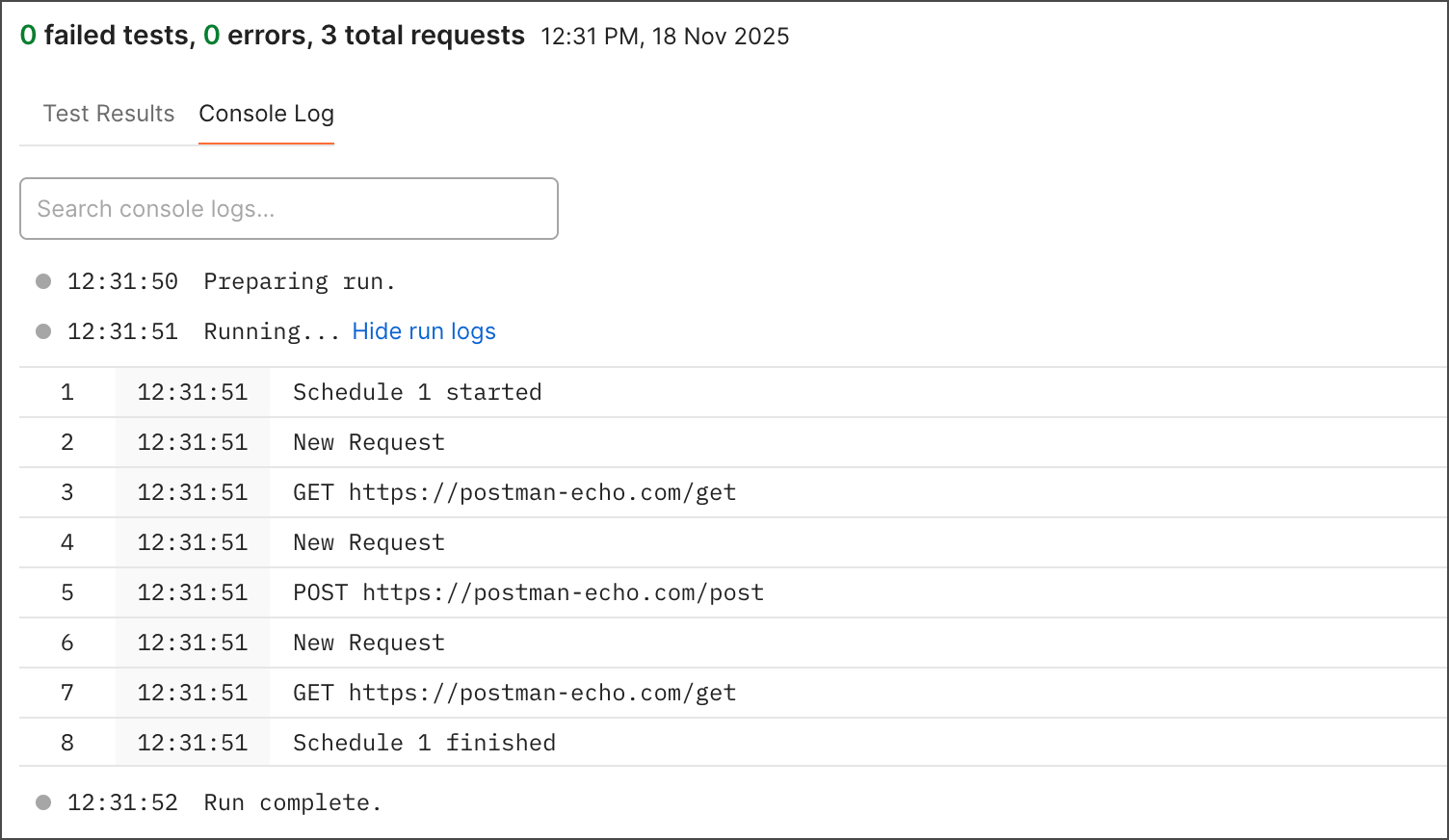Select the line 3 GET postman-echo log entry
Screen dimensions: 1449x840
pyautogui.click(x=514, y=492)
